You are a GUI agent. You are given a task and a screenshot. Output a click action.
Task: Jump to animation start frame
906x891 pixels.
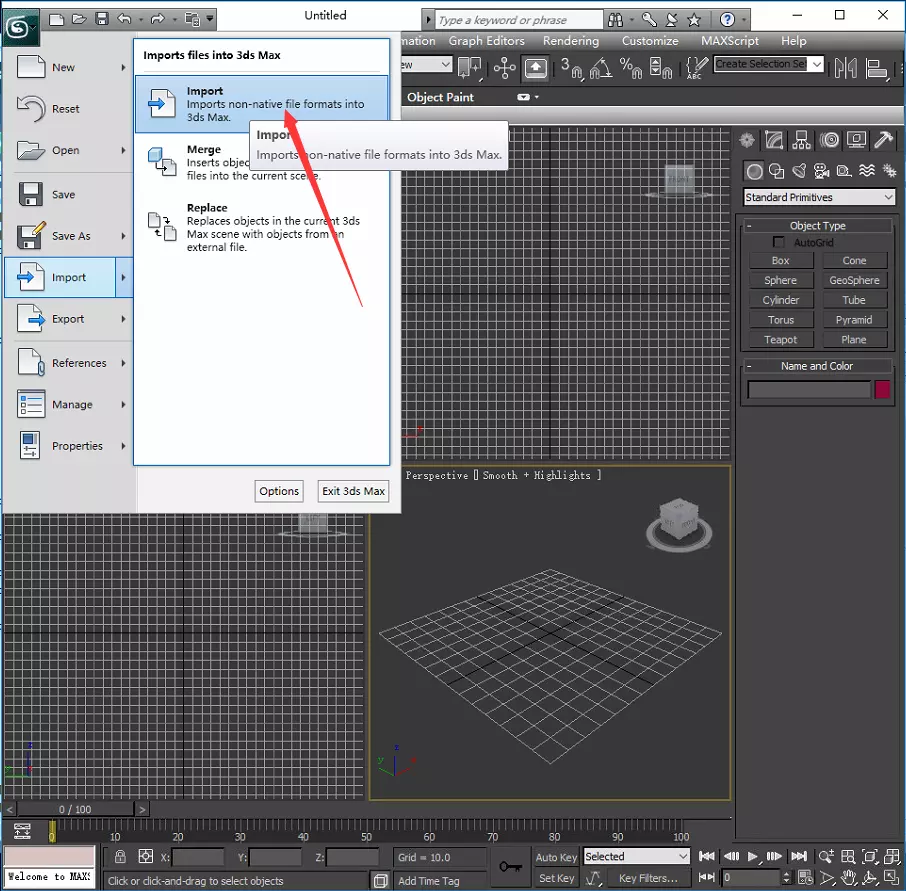[x=707, y=856]
